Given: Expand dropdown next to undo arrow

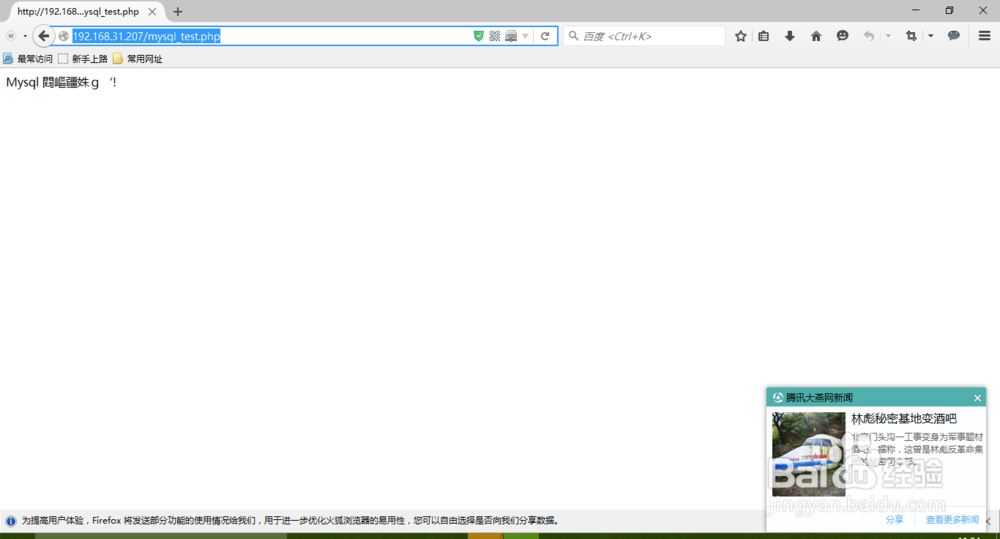Looking at the screenshot, I should pos(888,36).
